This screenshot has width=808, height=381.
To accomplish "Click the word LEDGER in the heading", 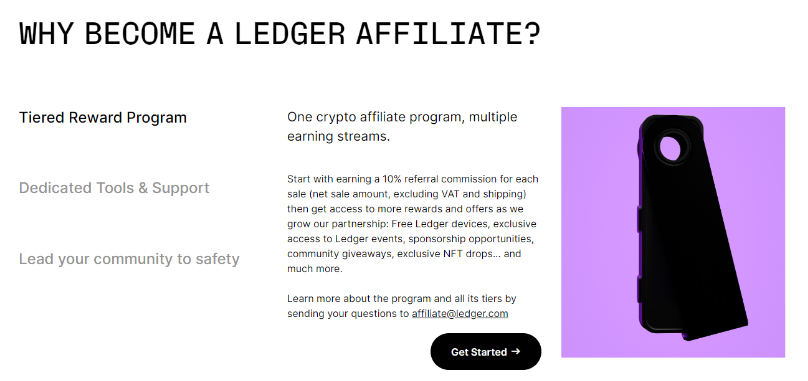I will point(290,33).
